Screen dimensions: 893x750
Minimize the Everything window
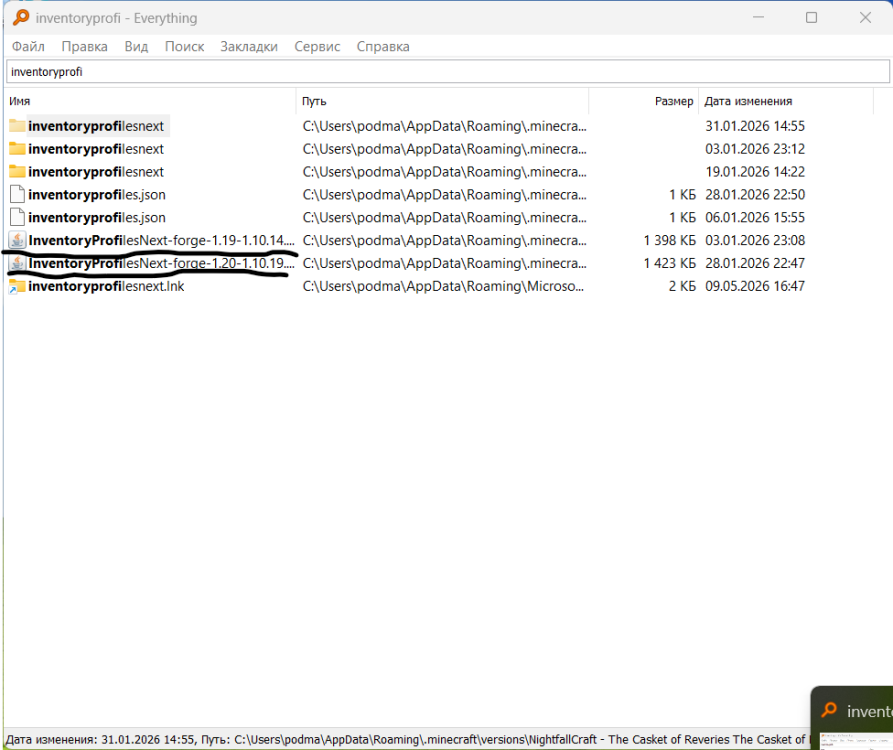[x=758, y=18]
